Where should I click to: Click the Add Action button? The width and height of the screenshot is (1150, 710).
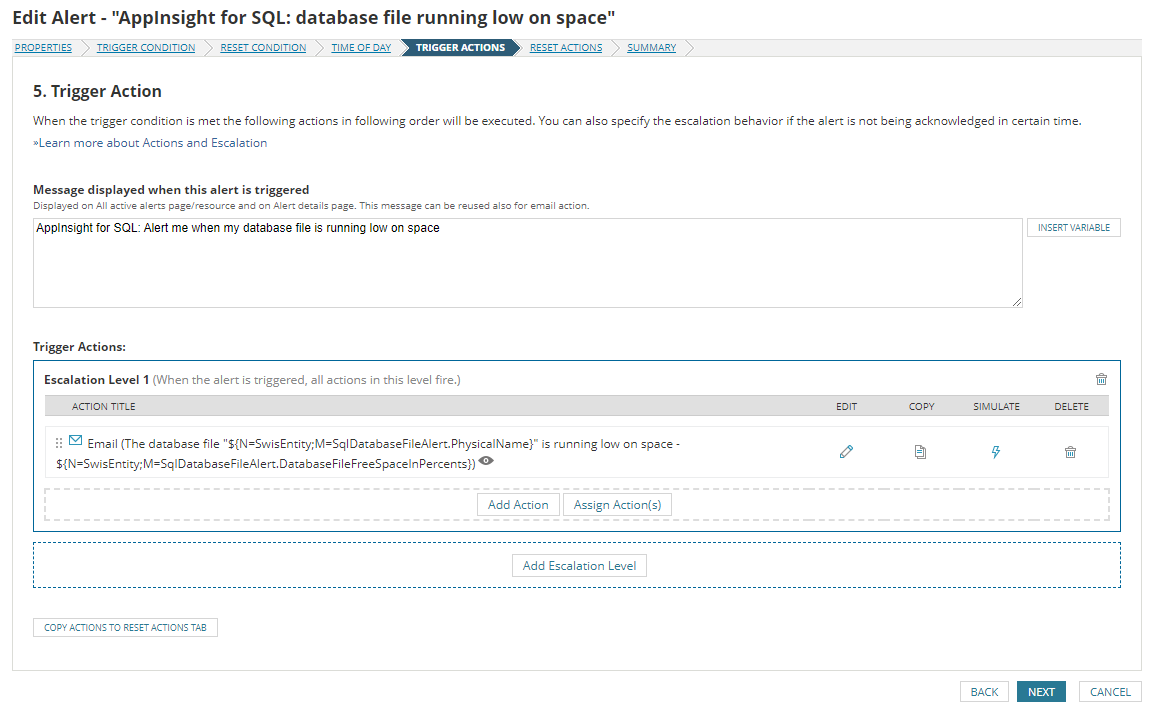(x=518, y=505)
